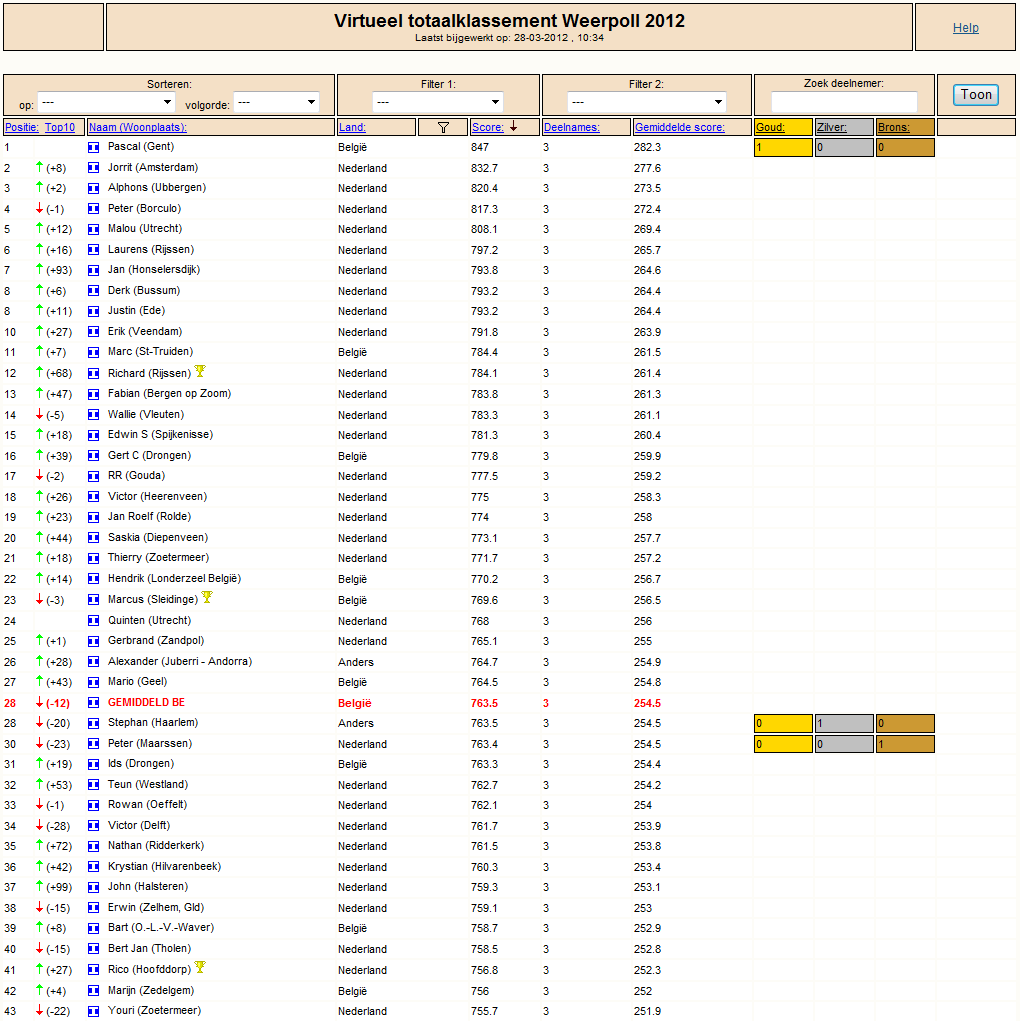Click trophy icon next to Richard (Rijssen)
Image resolution: width=1020 pixels, height=1021 pixels.
tap(200, 371)
